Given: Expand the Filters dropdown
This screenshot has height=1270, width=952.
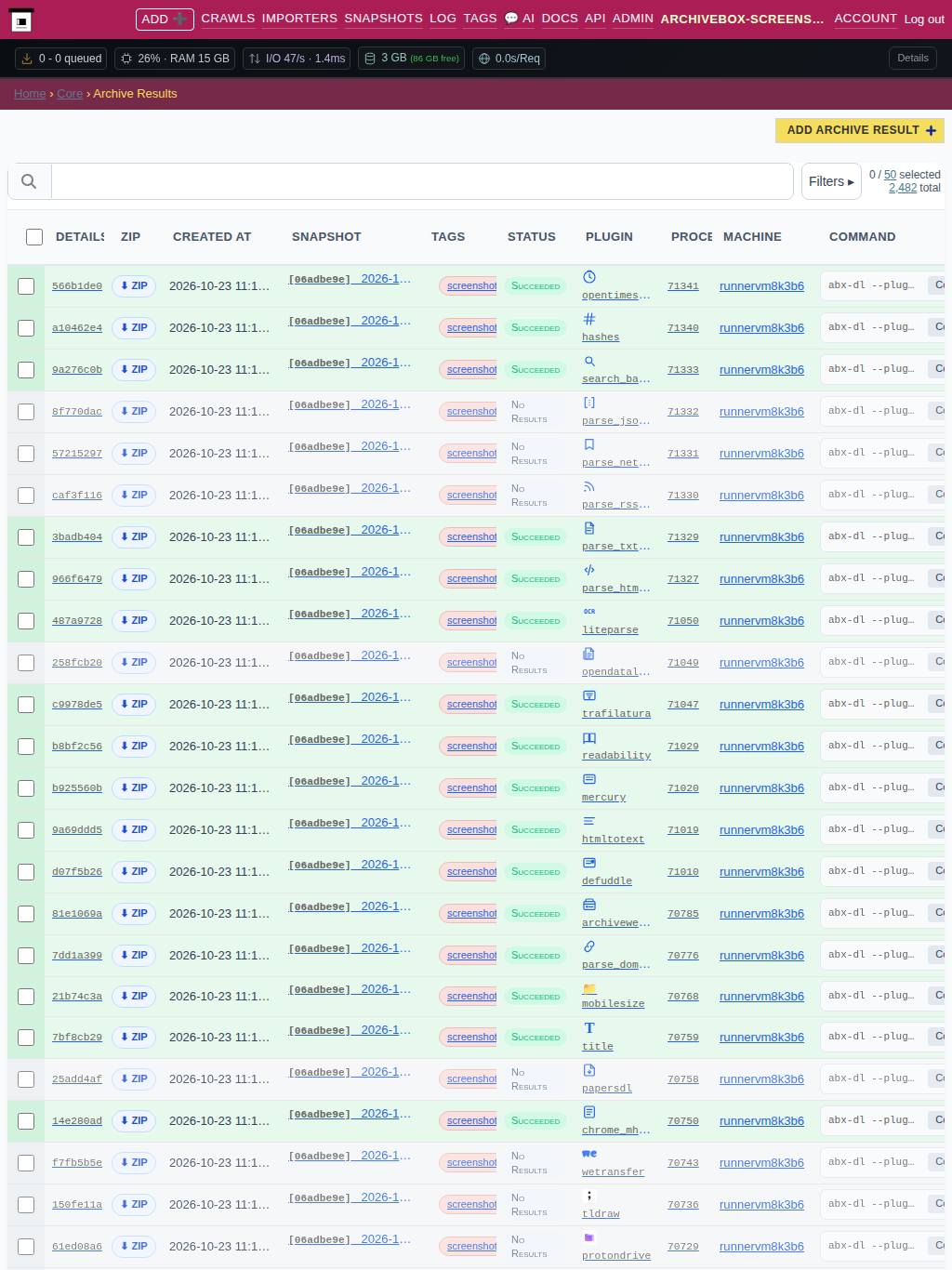Looking at the screenshot, I should [831, 181].
